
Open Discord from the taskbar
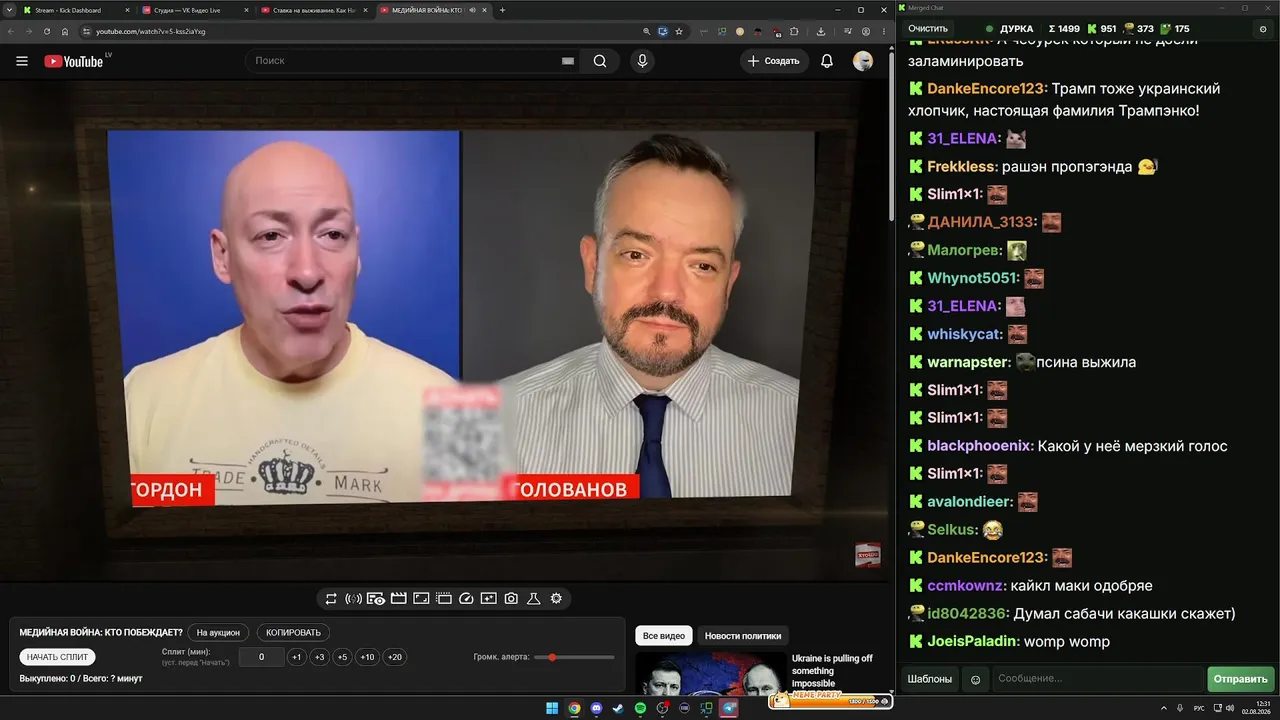click(597, 709)
